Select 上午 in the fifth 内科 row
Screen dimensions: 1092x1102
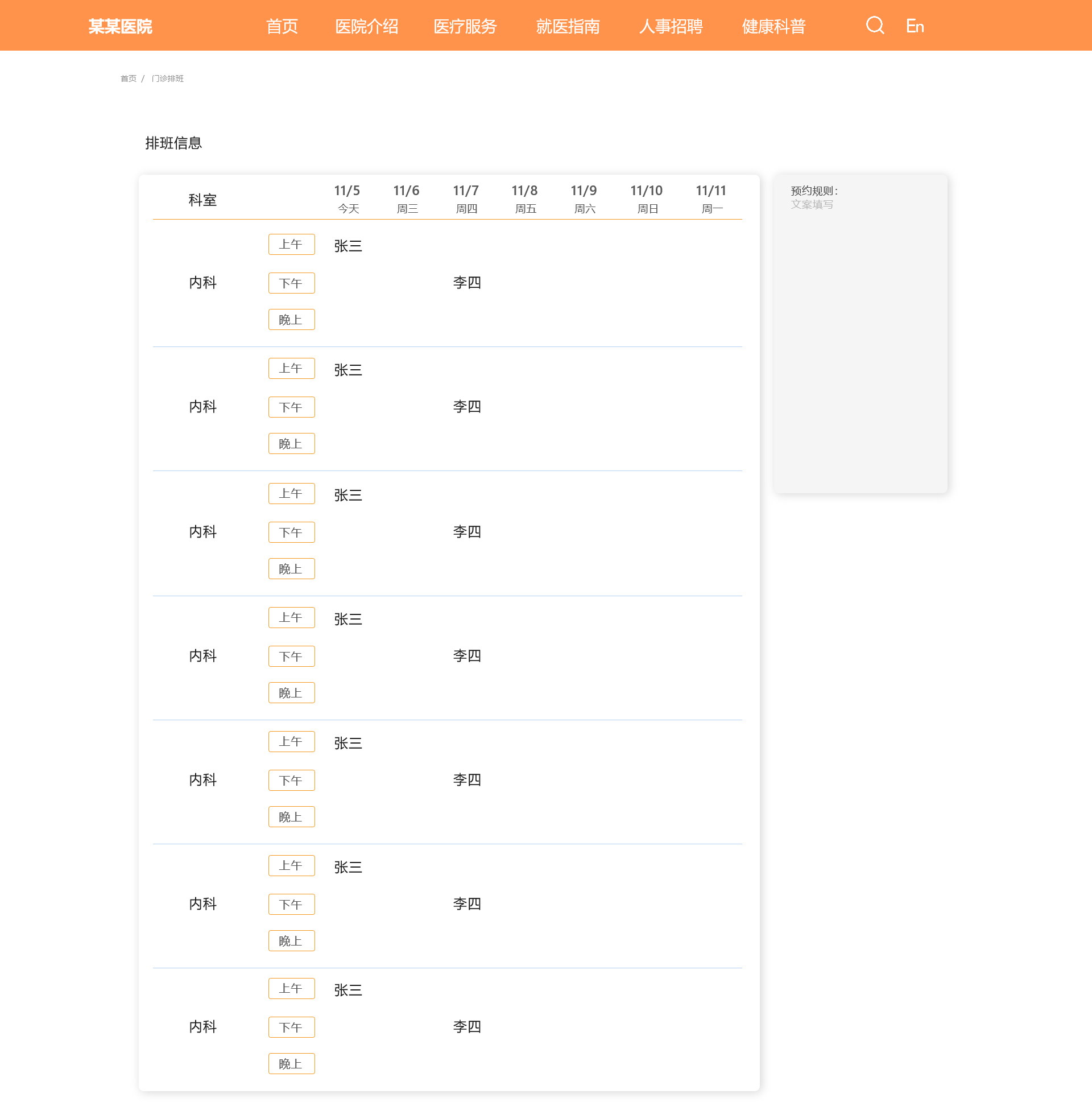(291, 741)
